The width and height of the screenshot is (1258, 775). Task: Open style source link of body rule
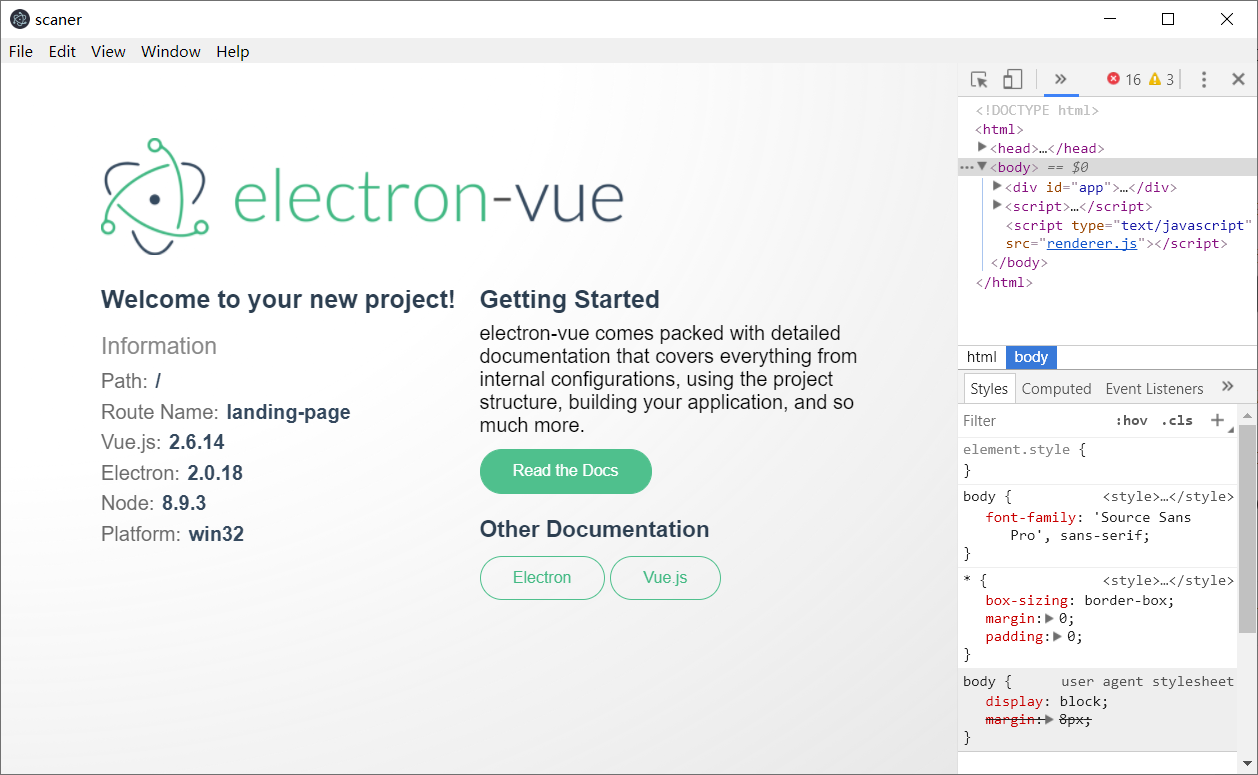(x=1168, y=496)
